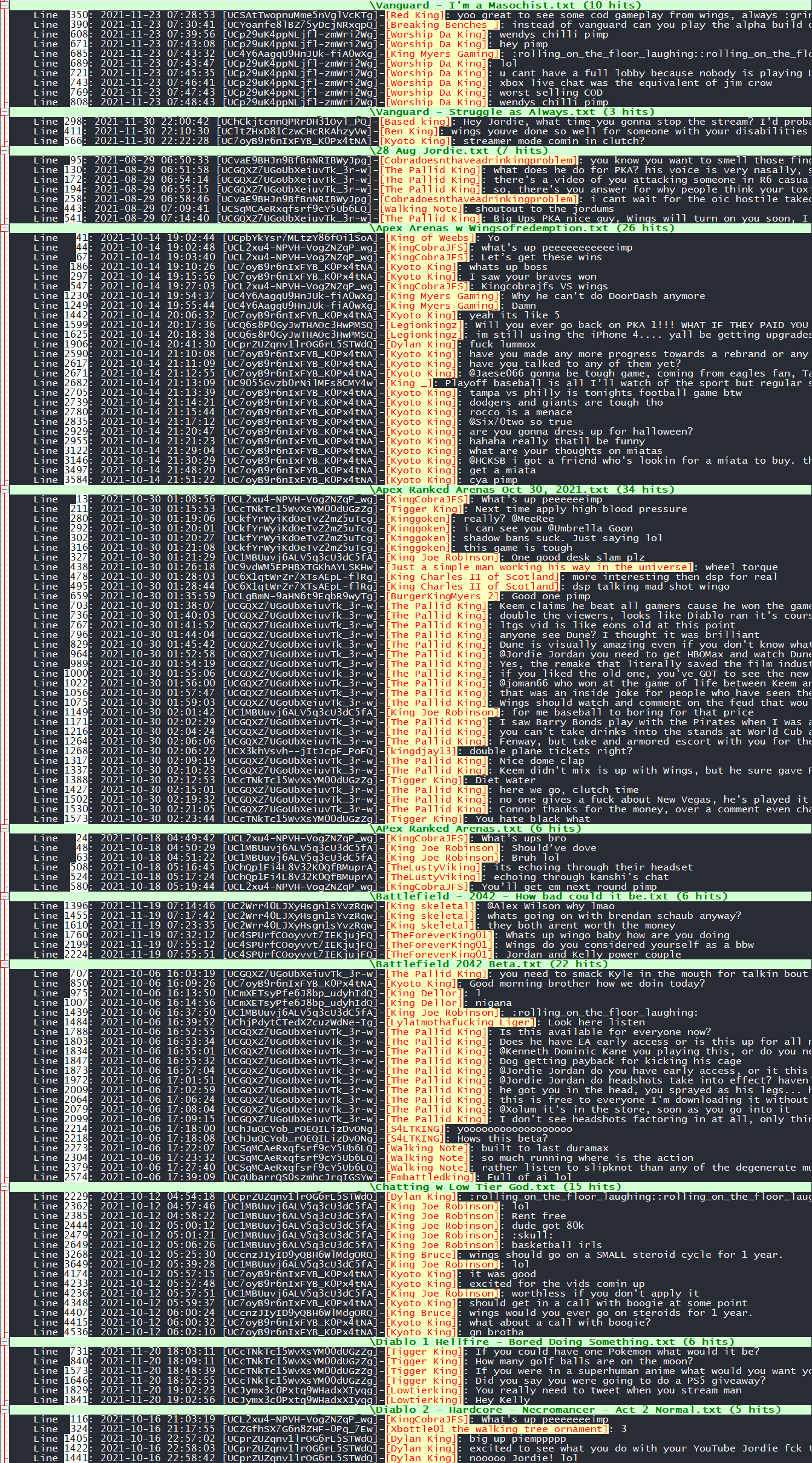This screenshot has width=812, height=1463.
Task: Select the 'One good desk slam plz' line
Action: tap(410, 557)
